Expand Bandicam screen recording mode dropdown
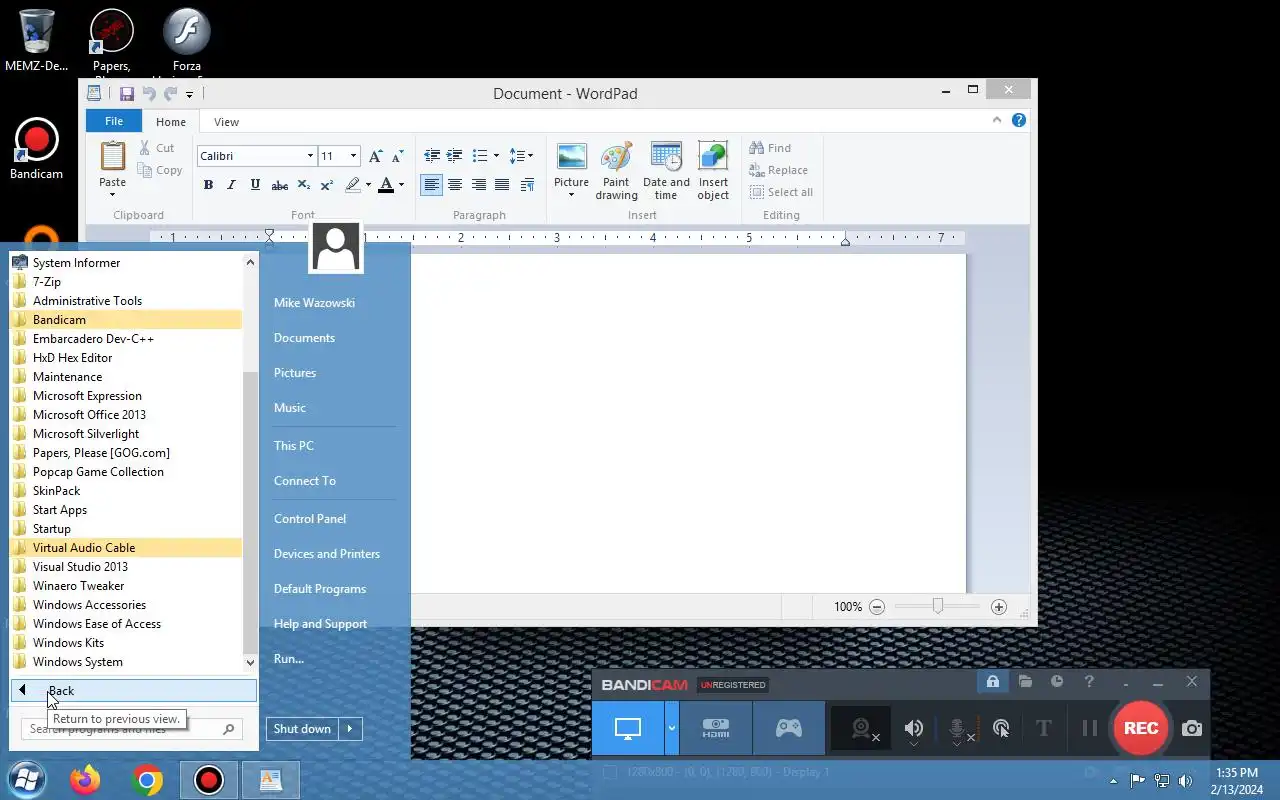Screen dimensions: 1280x800 [672, 728]
